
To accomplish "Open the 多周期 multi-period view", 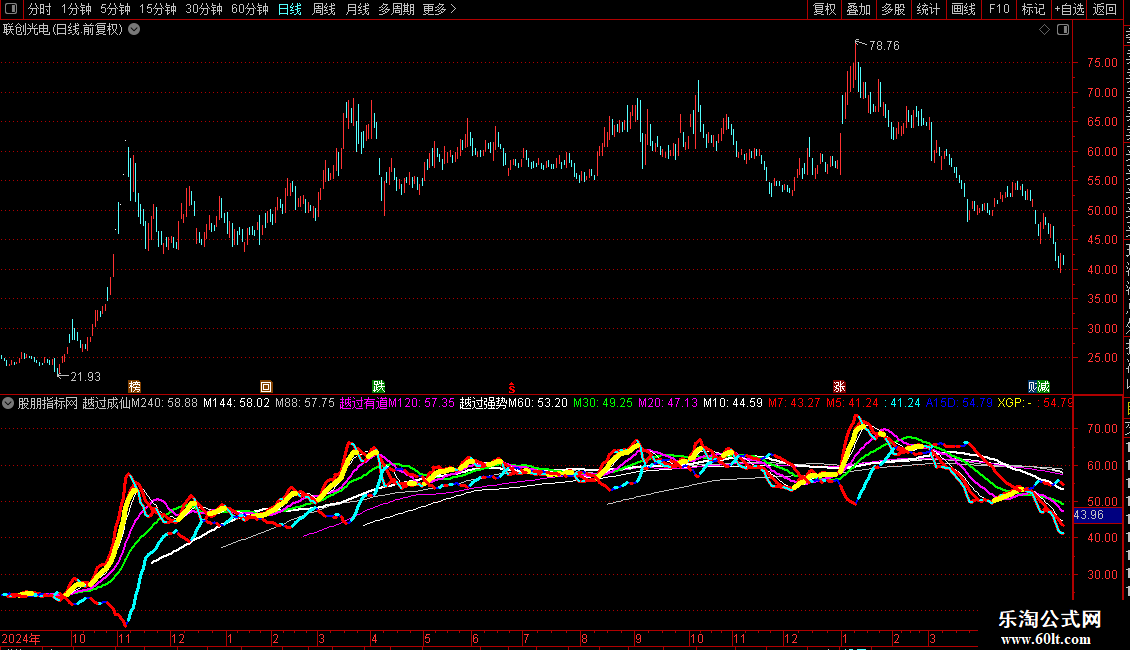I will click(396, 9).
